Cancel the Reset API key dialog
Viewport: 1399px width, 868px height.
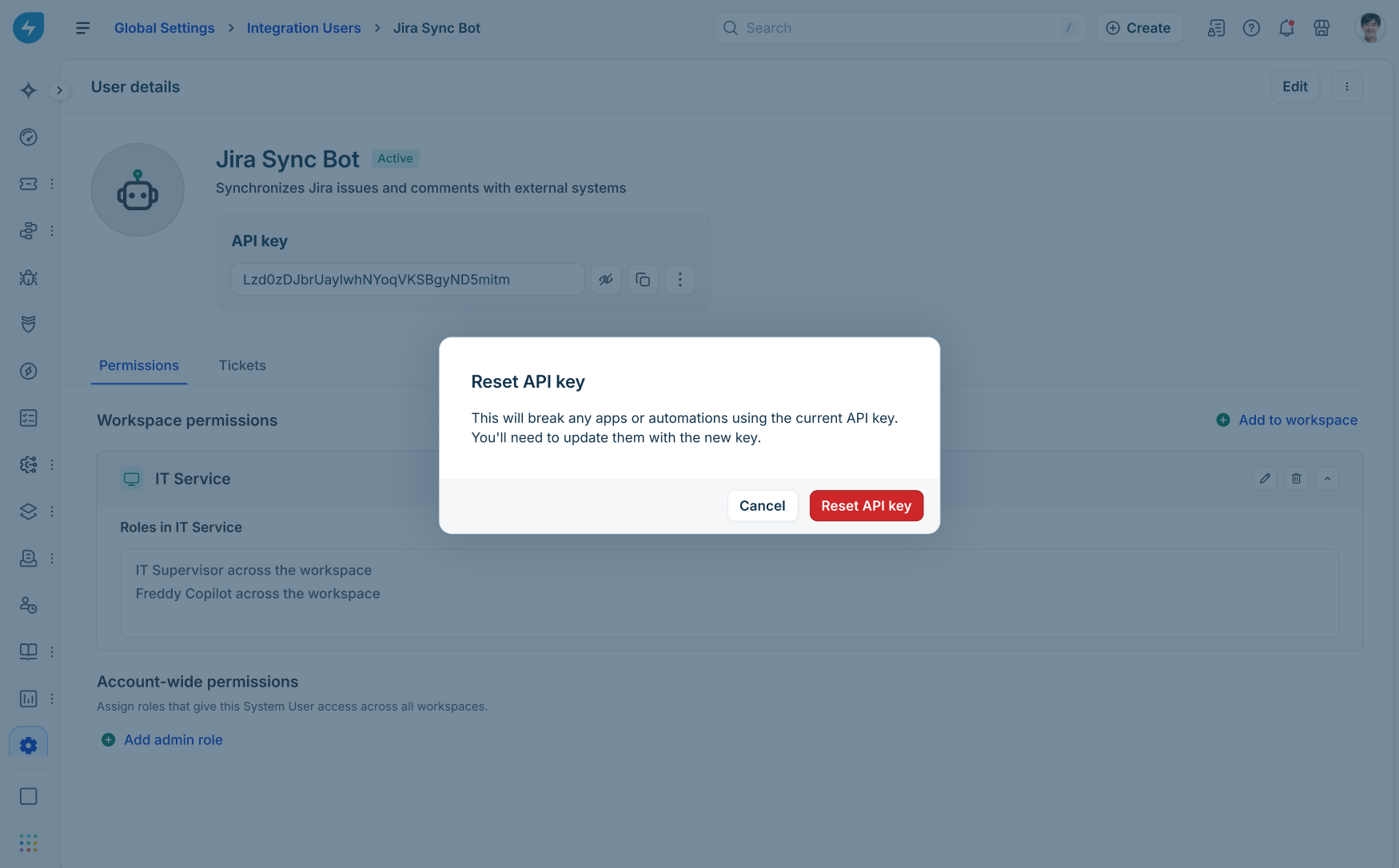[763, 506]
